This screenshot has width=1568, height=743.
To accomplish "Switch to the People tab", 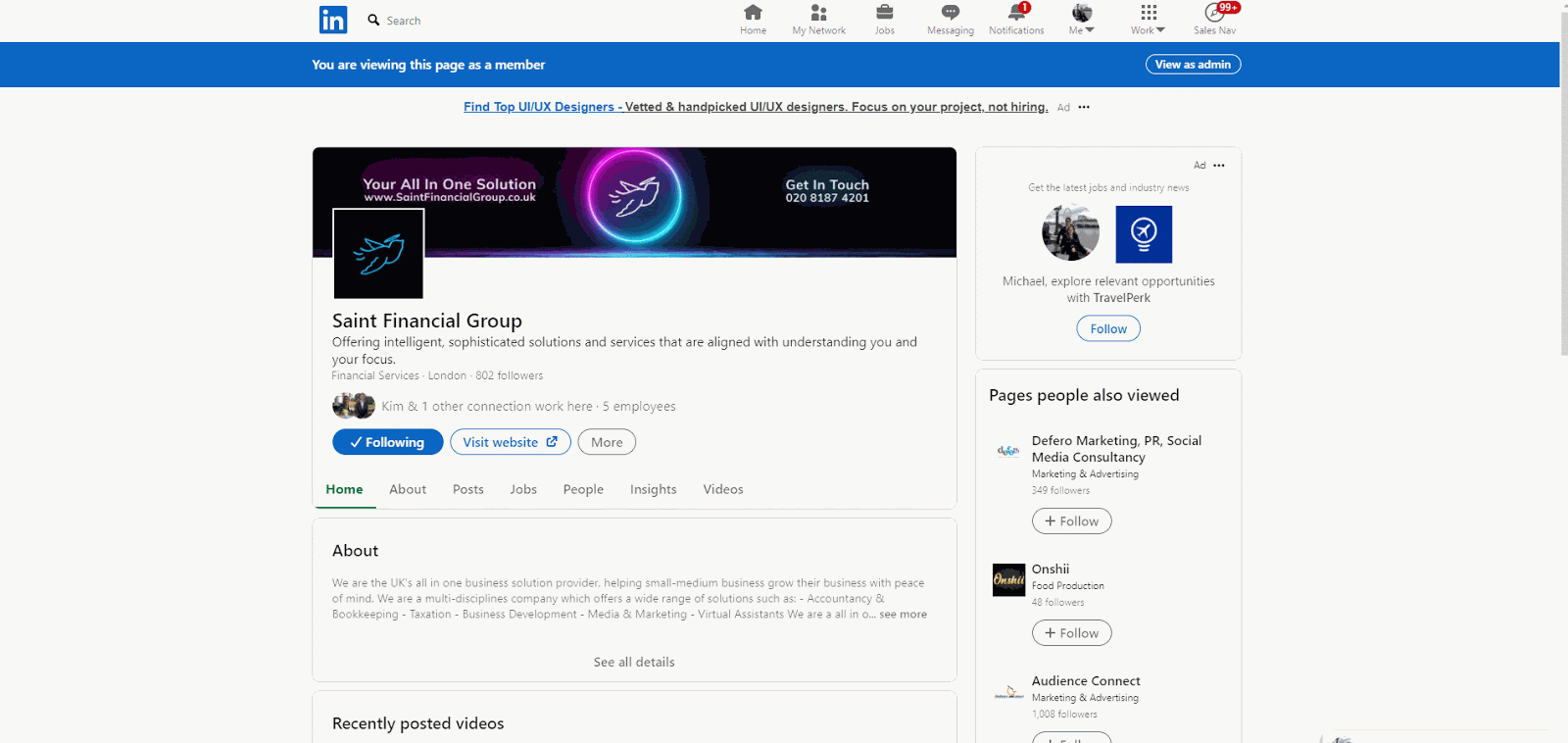I will coord(583,489).
